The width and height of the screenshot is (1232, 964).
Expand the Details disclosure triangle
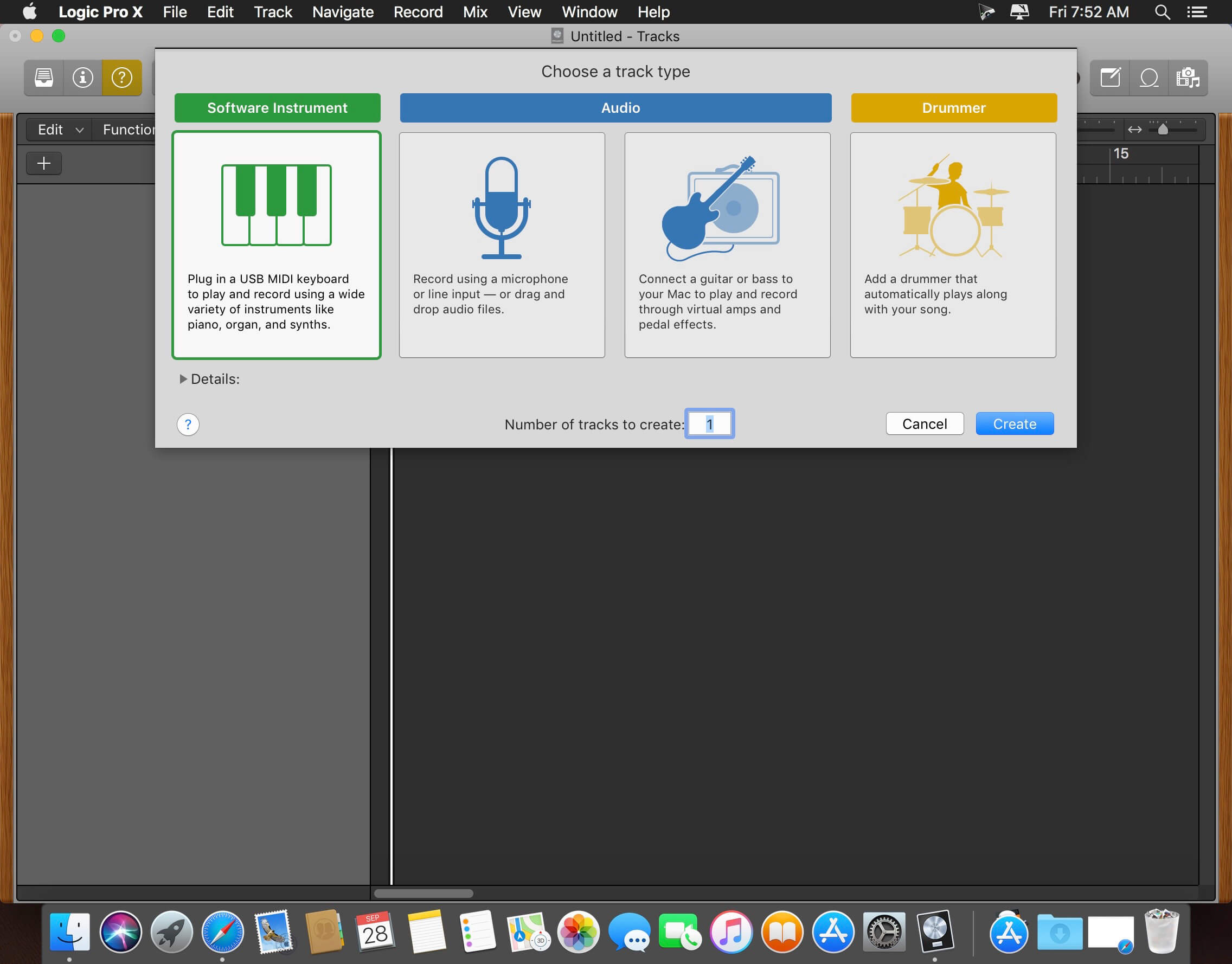click(183, 378)
